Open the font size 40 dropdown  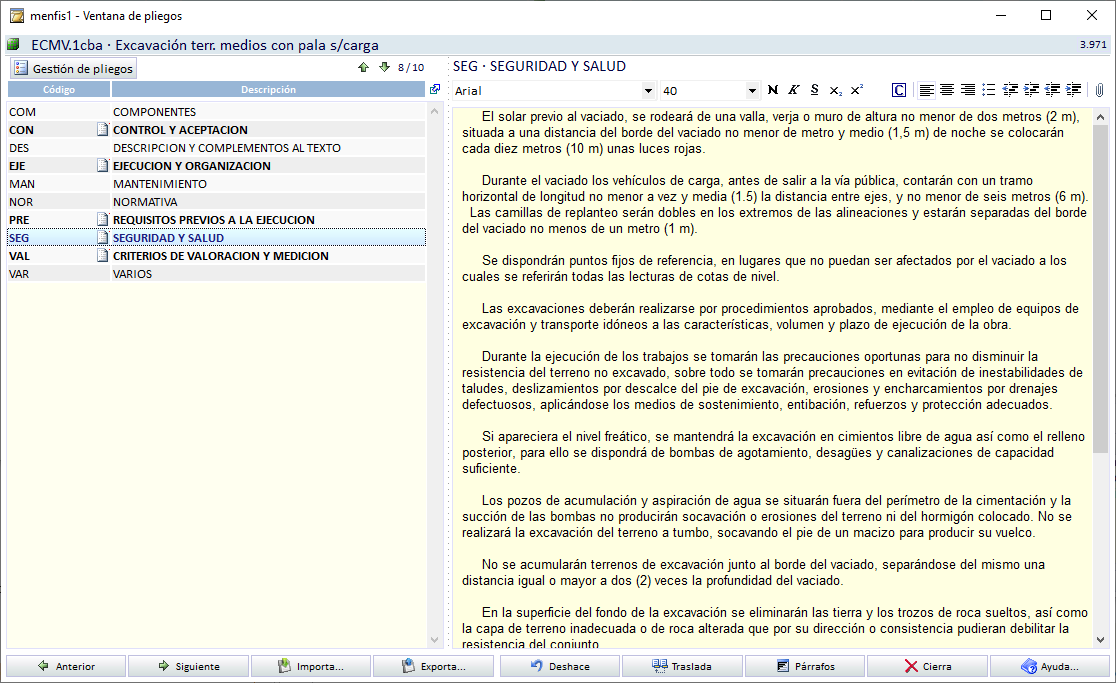click(x=752, y=90)
